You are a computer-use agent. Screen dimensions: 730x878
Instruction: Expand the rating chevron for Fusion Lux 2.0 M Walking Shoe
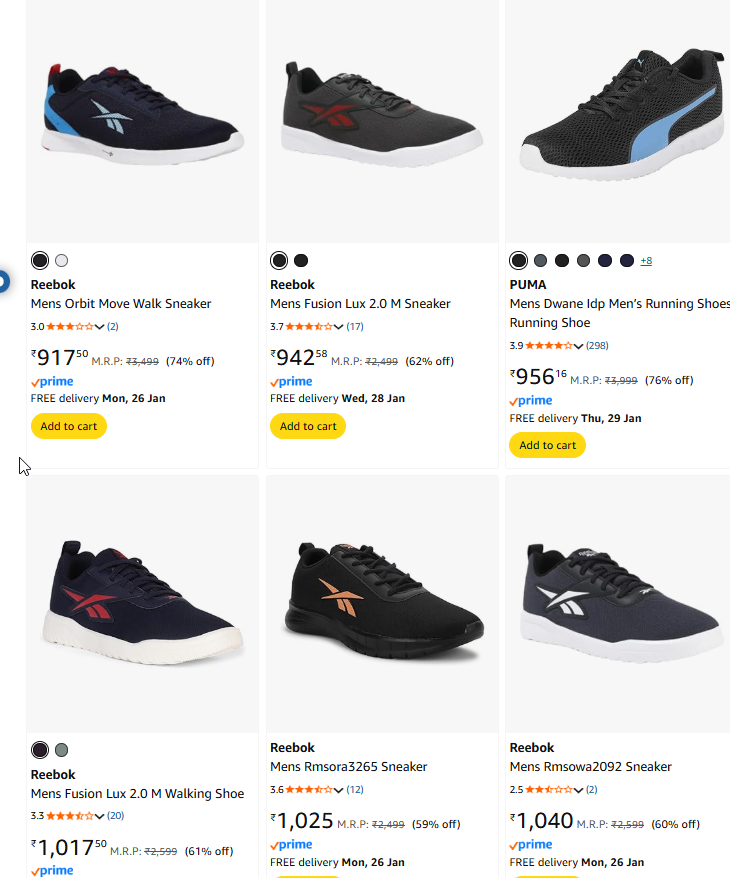coord(100,817)
